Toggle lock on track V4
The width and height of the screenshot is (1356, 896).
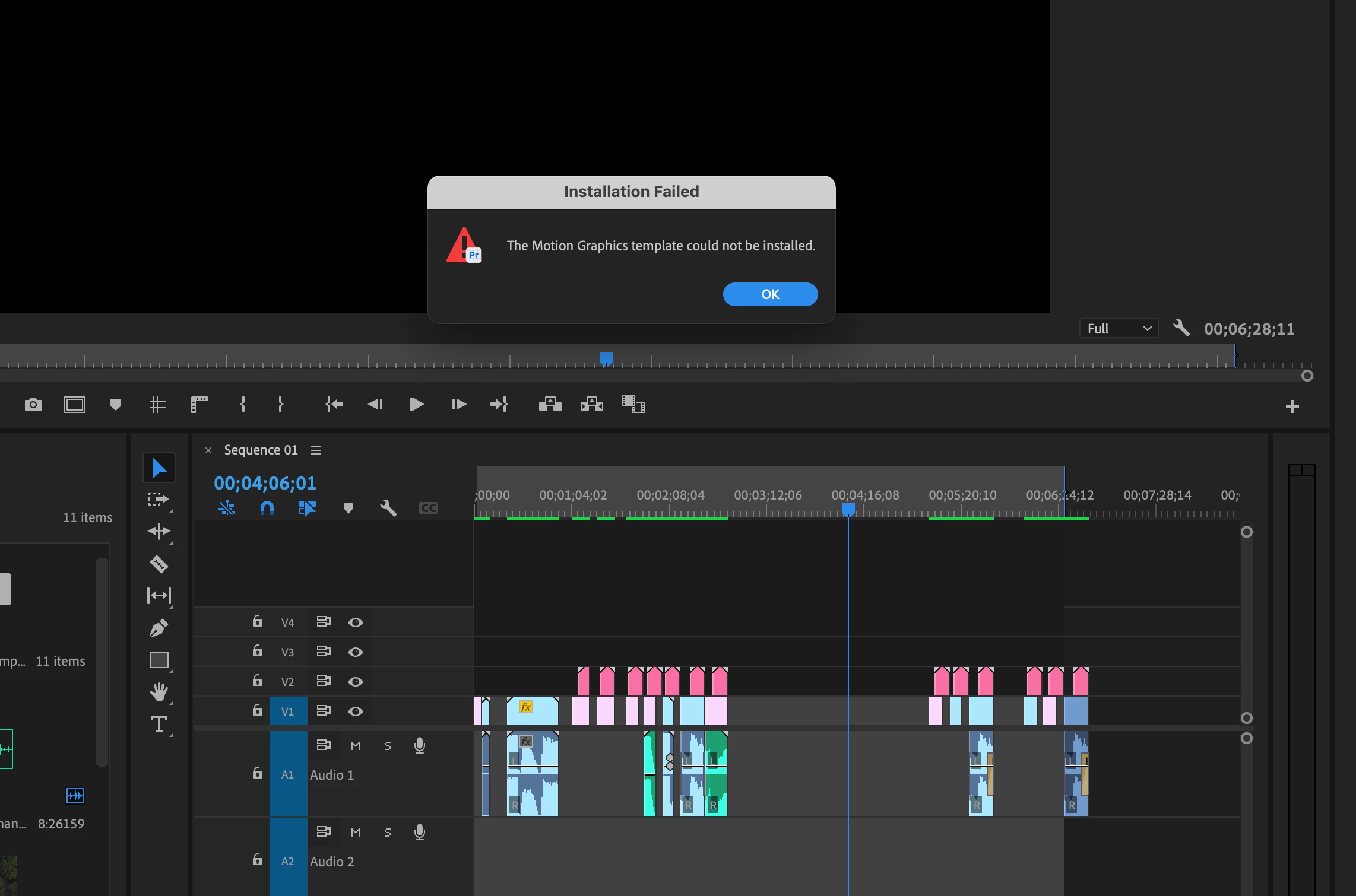[257, 621]
